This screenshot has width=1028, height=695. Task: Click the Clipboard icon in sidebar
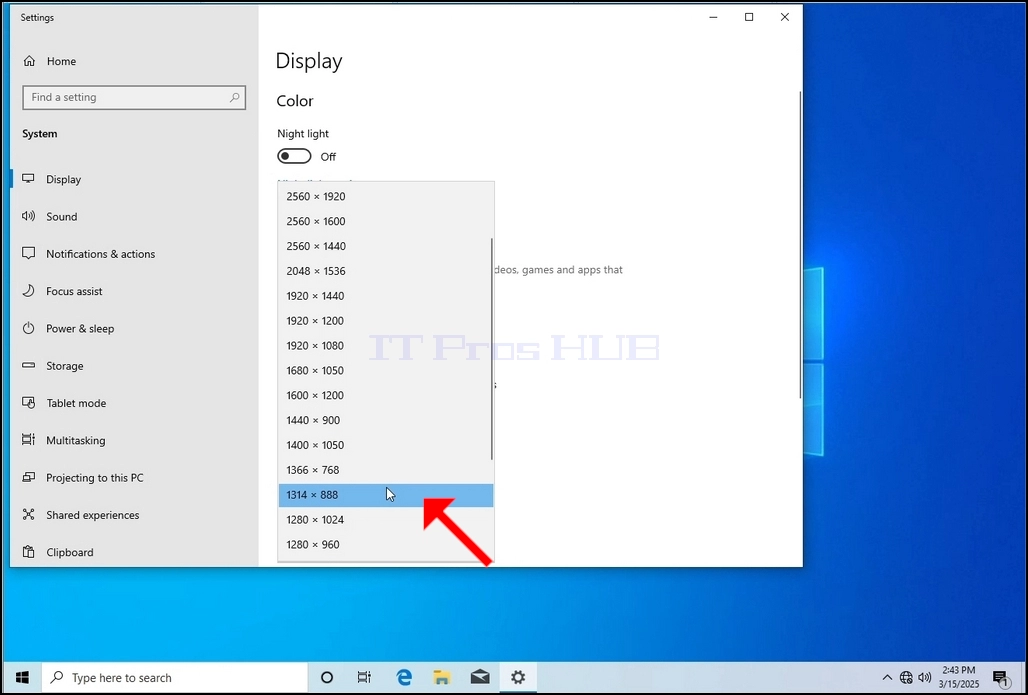(x=28, y=552)
